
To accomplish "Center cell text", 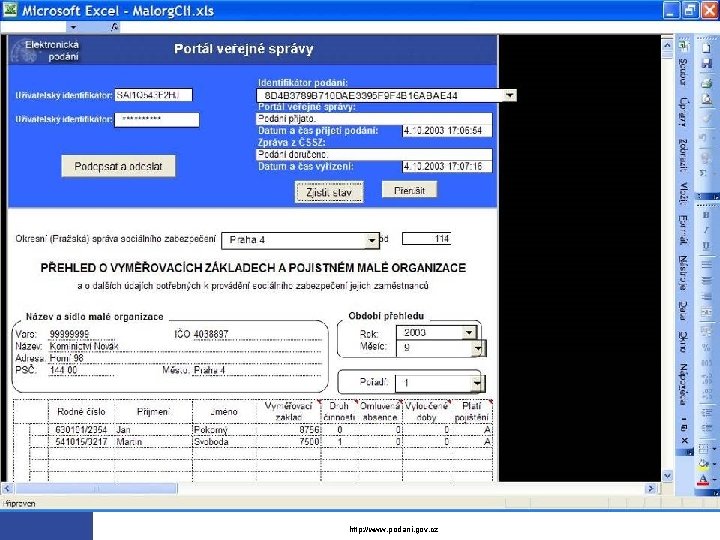I will (x=706, y=280).
